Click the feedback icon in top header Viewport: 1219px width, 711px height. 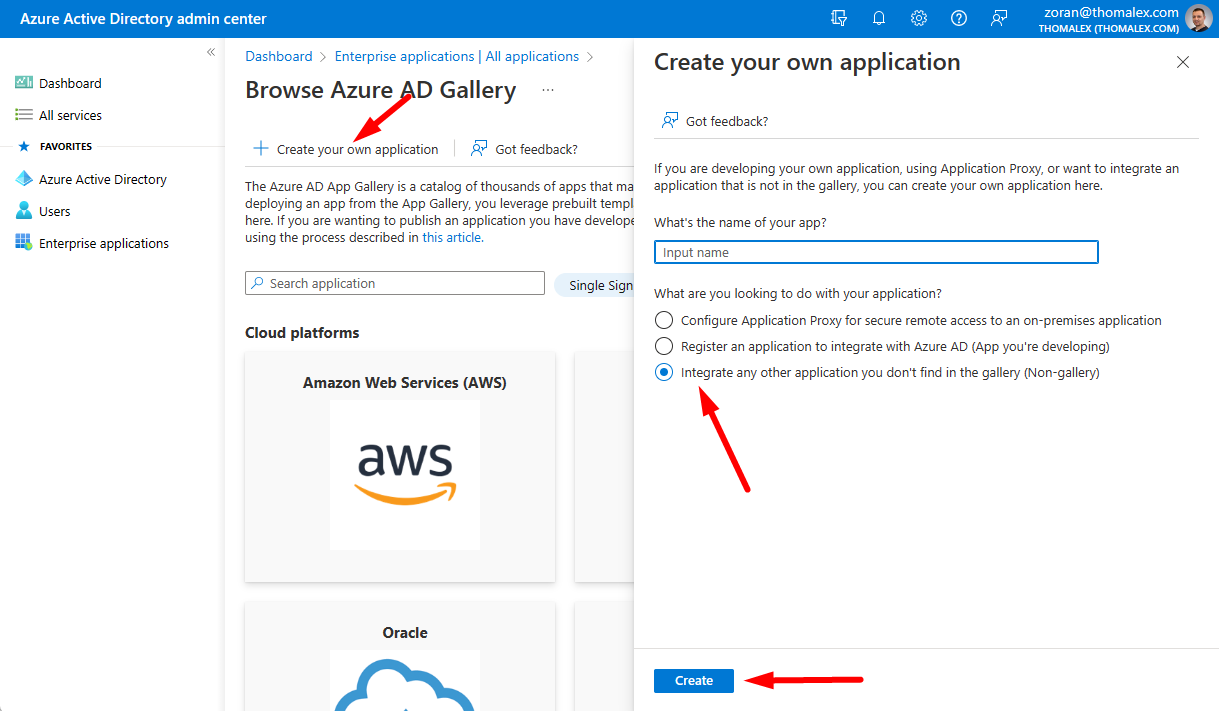coord(999,18)
